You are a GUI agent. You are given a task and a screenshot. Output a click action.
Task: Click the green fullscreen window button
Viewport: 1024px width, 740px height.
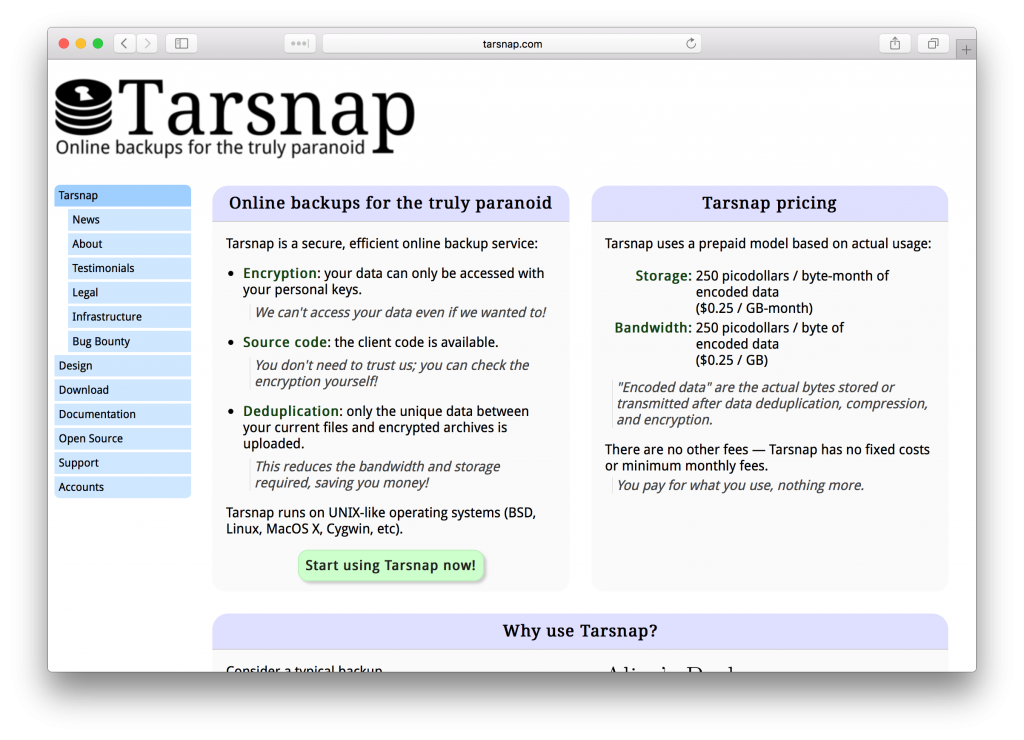click(x=98, y=44)
